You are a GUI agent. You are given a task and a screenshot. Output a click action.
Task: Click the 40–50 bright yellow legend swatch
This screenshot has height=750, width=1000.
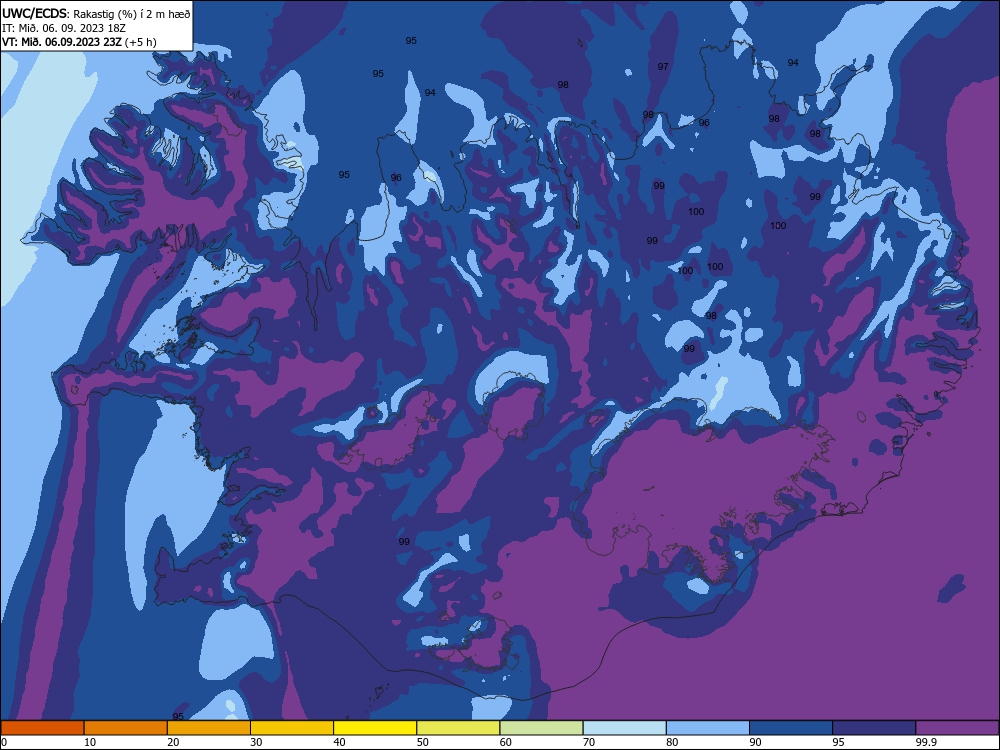tap(375, 728)
